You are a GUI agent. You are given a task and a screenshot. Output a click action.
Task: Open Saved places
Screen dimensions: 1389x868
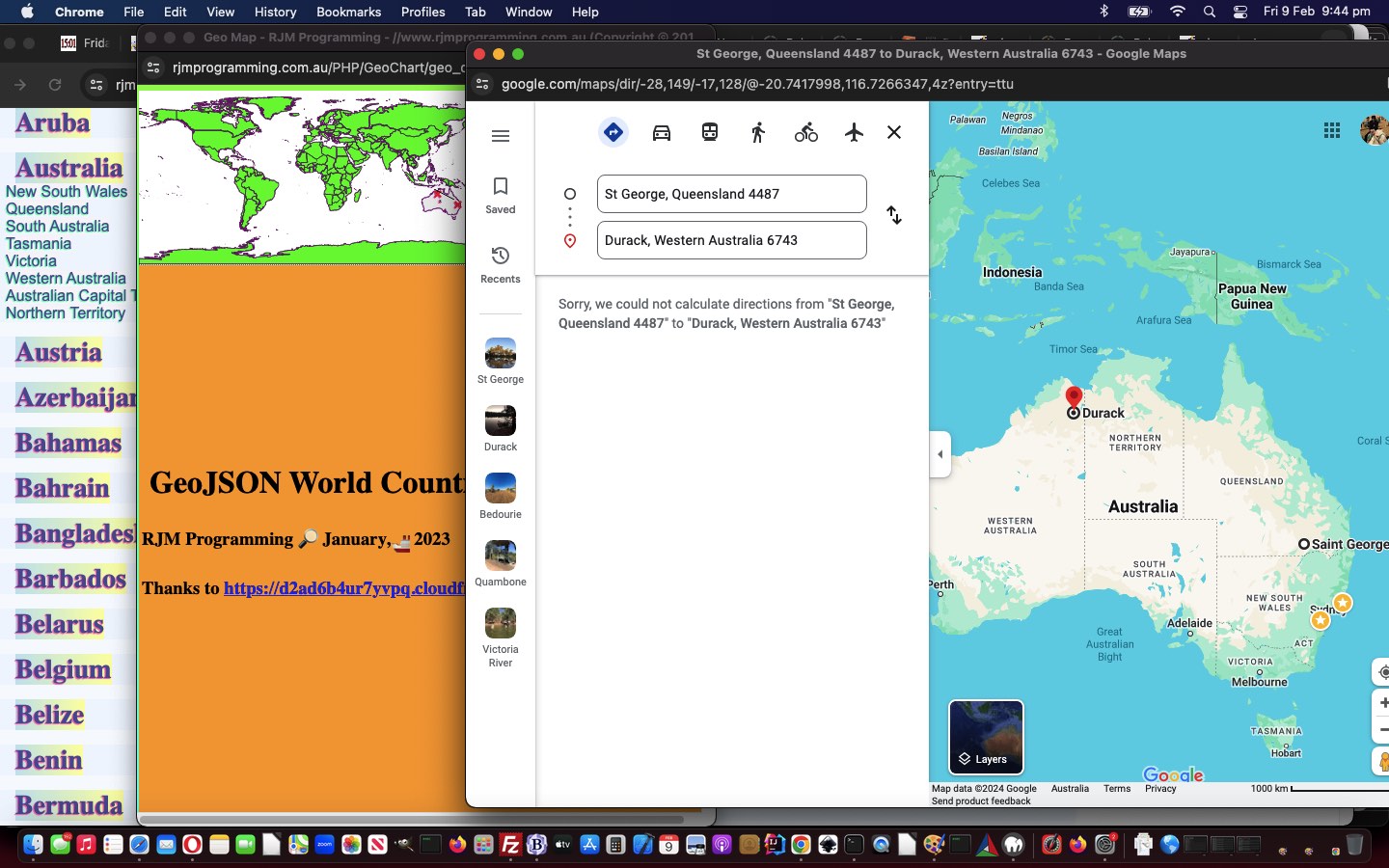point(501,195)
